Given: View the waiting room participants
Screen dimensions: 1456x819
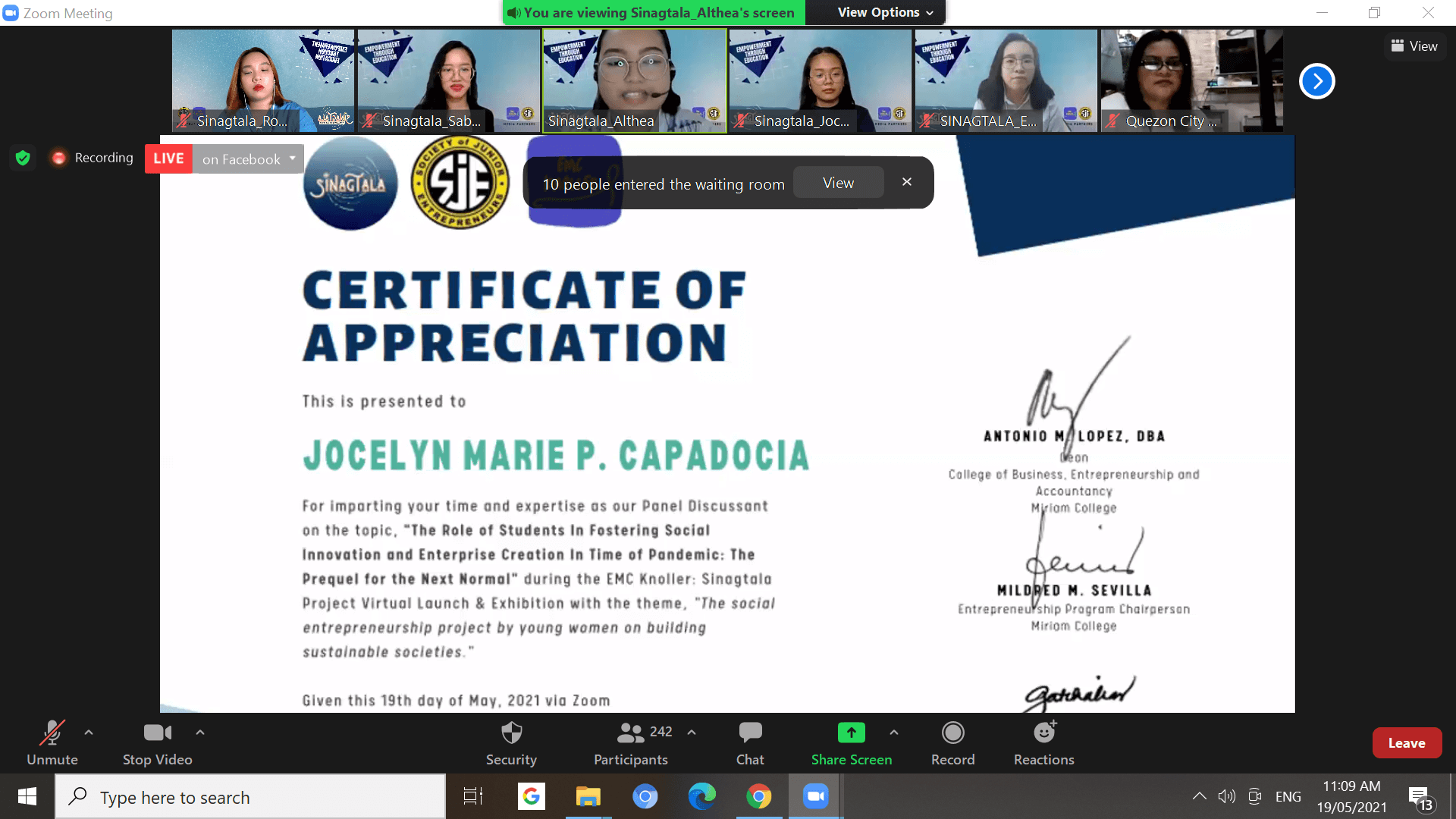Looking at the screenshot, I should [838, 183].
